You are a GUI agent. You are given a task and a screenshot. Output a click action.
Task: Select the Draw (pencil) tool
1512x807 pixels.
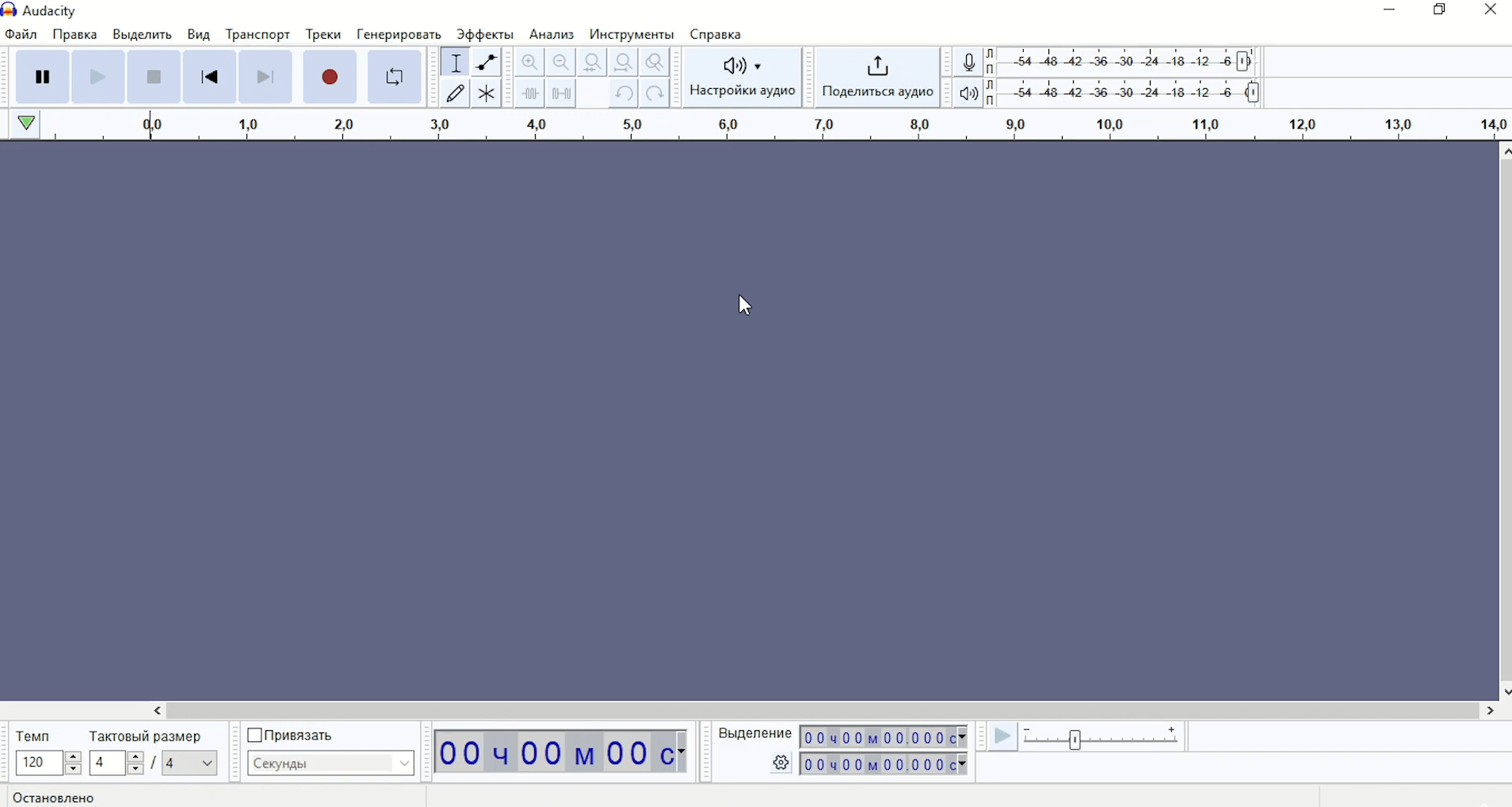pos(456,94)
